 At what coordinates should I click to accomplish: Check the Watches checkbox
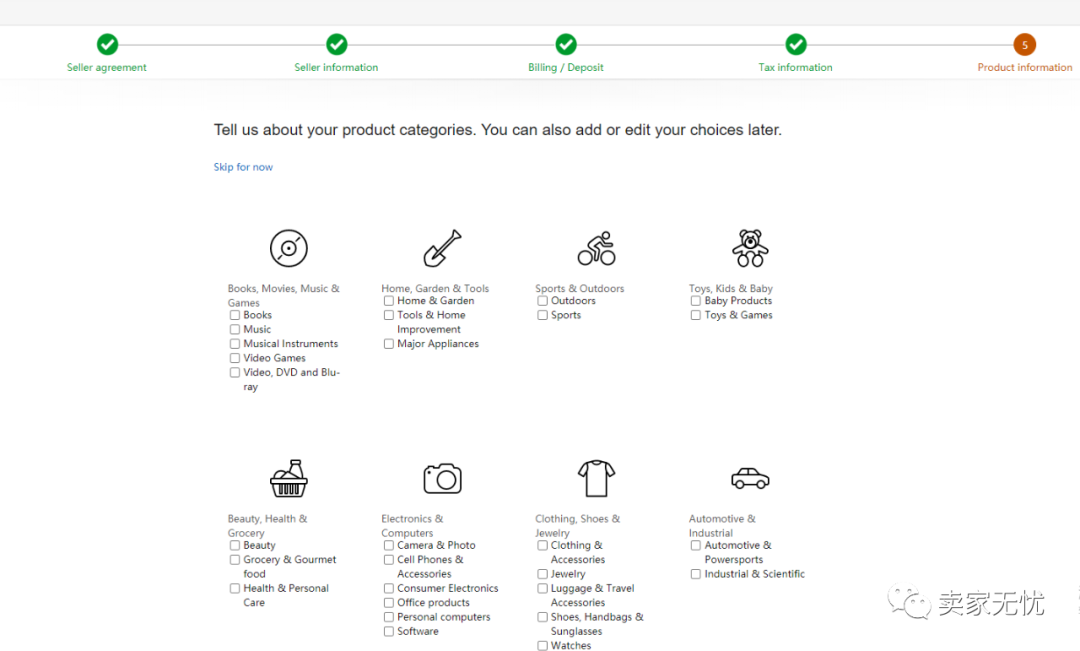tap(543, 645)
